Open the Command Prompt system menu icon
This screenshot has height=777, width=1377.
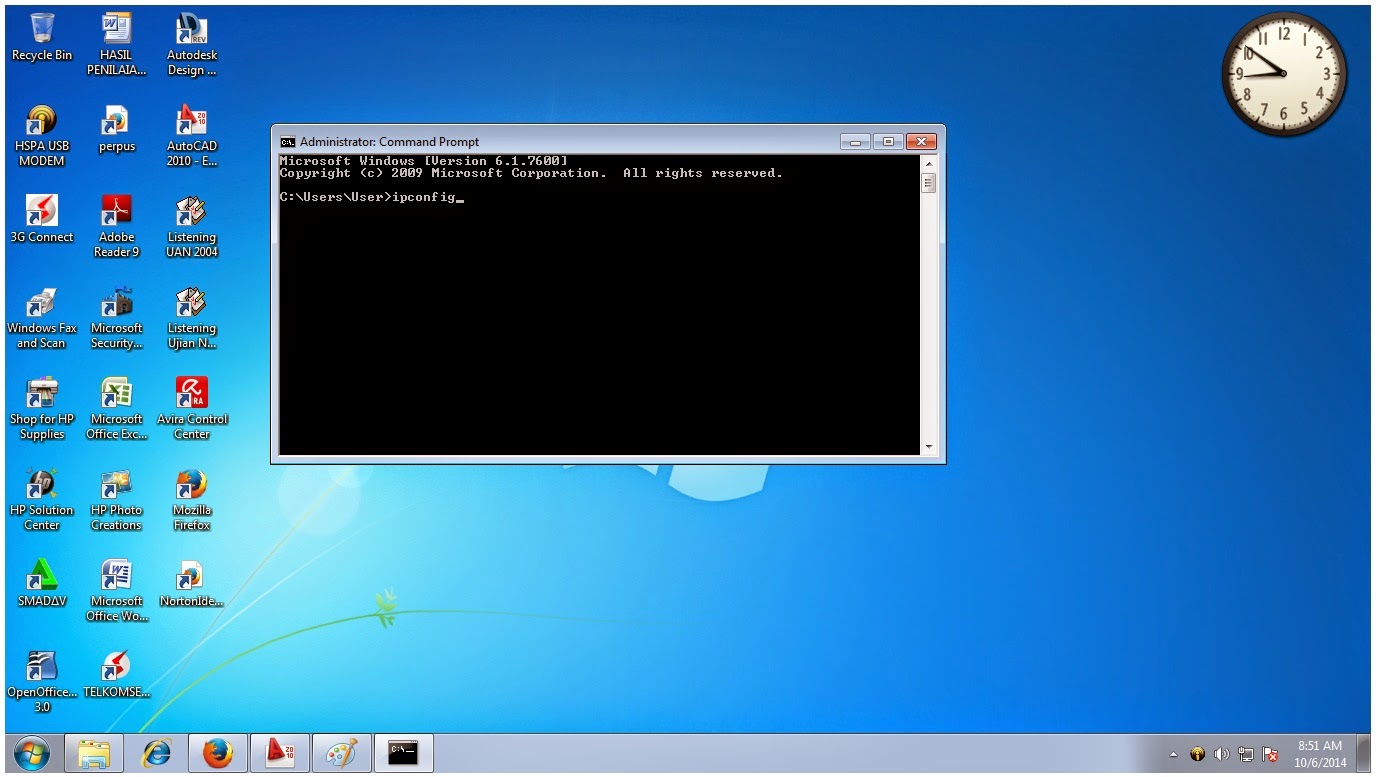(287, 142)
